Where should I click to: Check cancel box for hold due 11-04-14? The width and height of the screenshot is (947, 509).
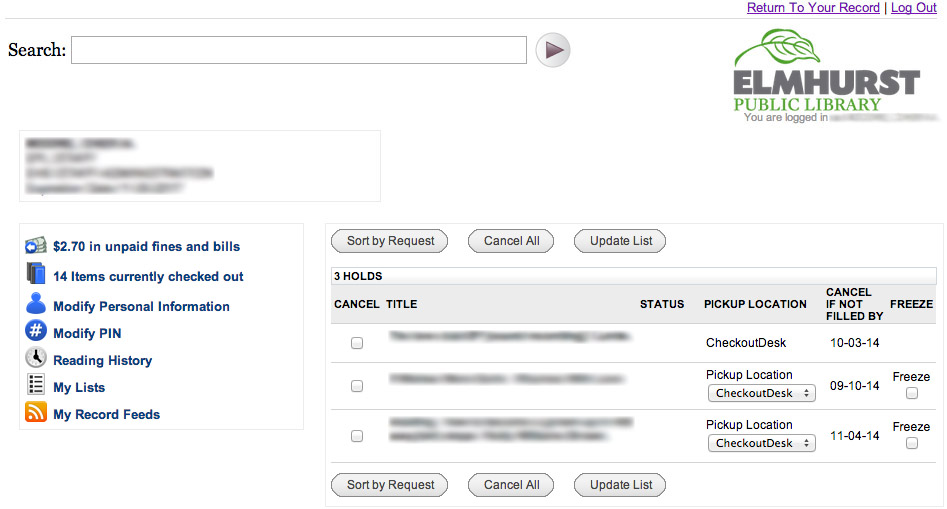(x=357, y=436)
